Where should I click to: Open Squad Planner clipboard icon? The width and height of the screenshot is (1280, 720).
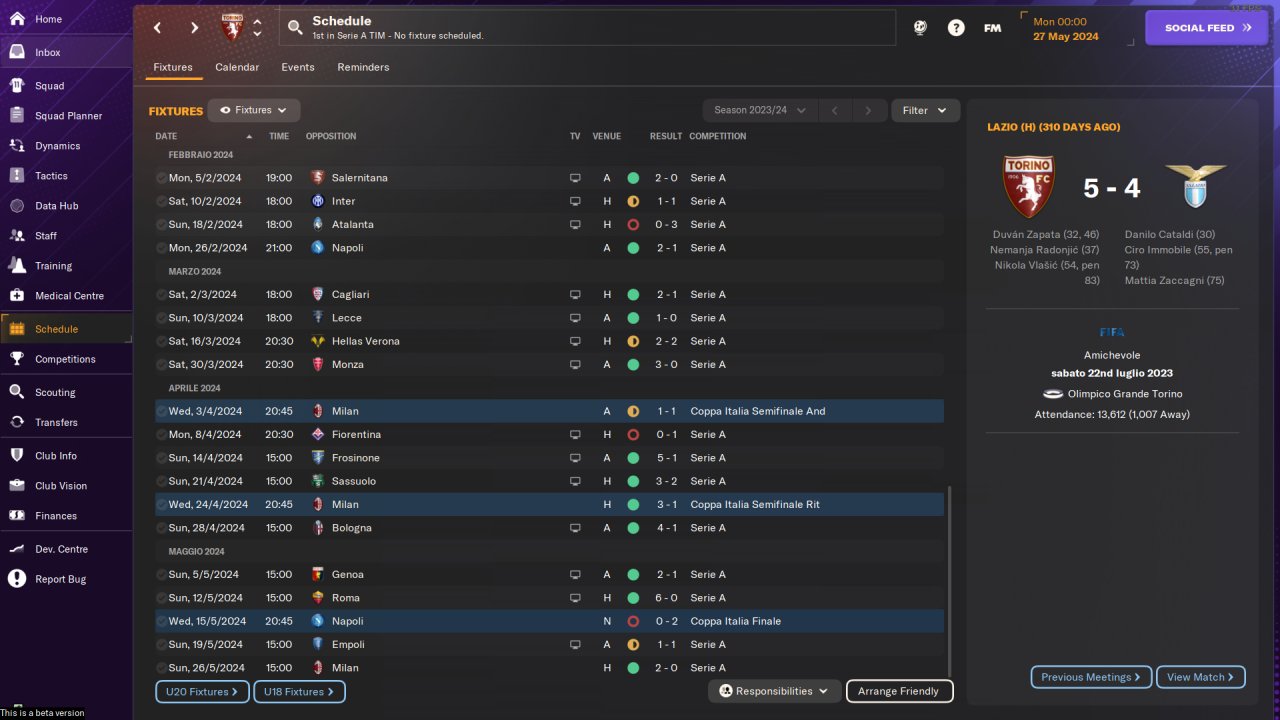tap(17, 116)
